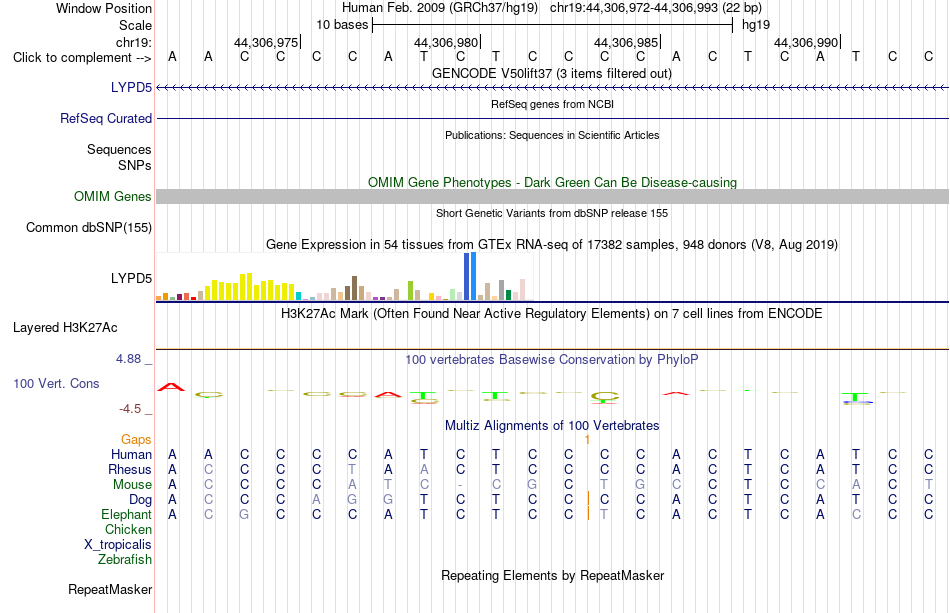Click Layered H3K27Ac track label

[65, 328]
